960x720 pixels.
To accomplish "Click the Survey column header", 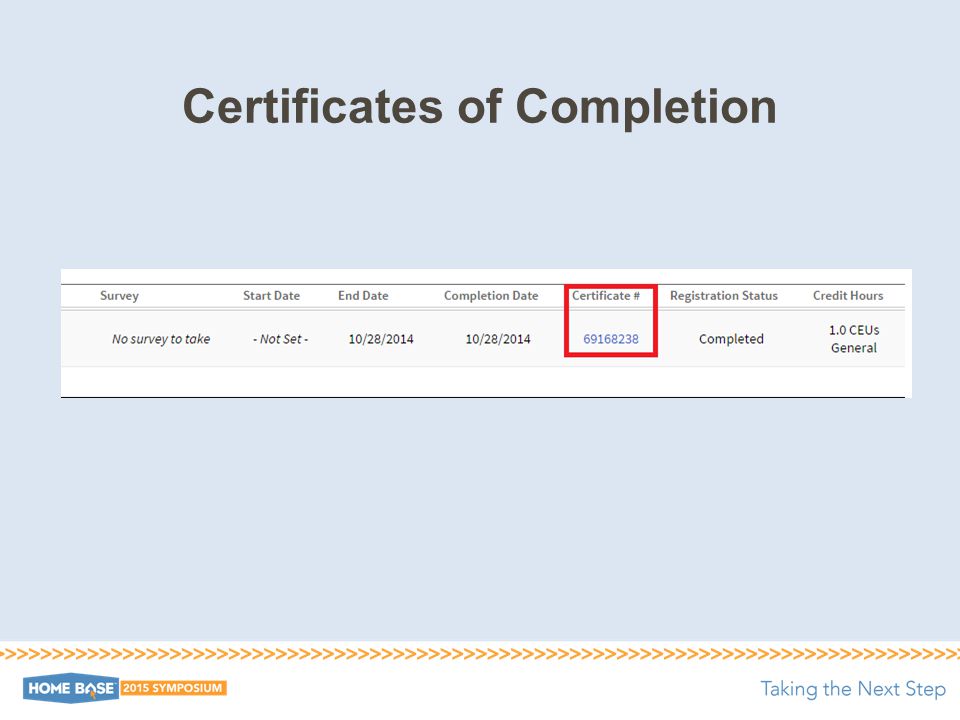I will (119, 296).
